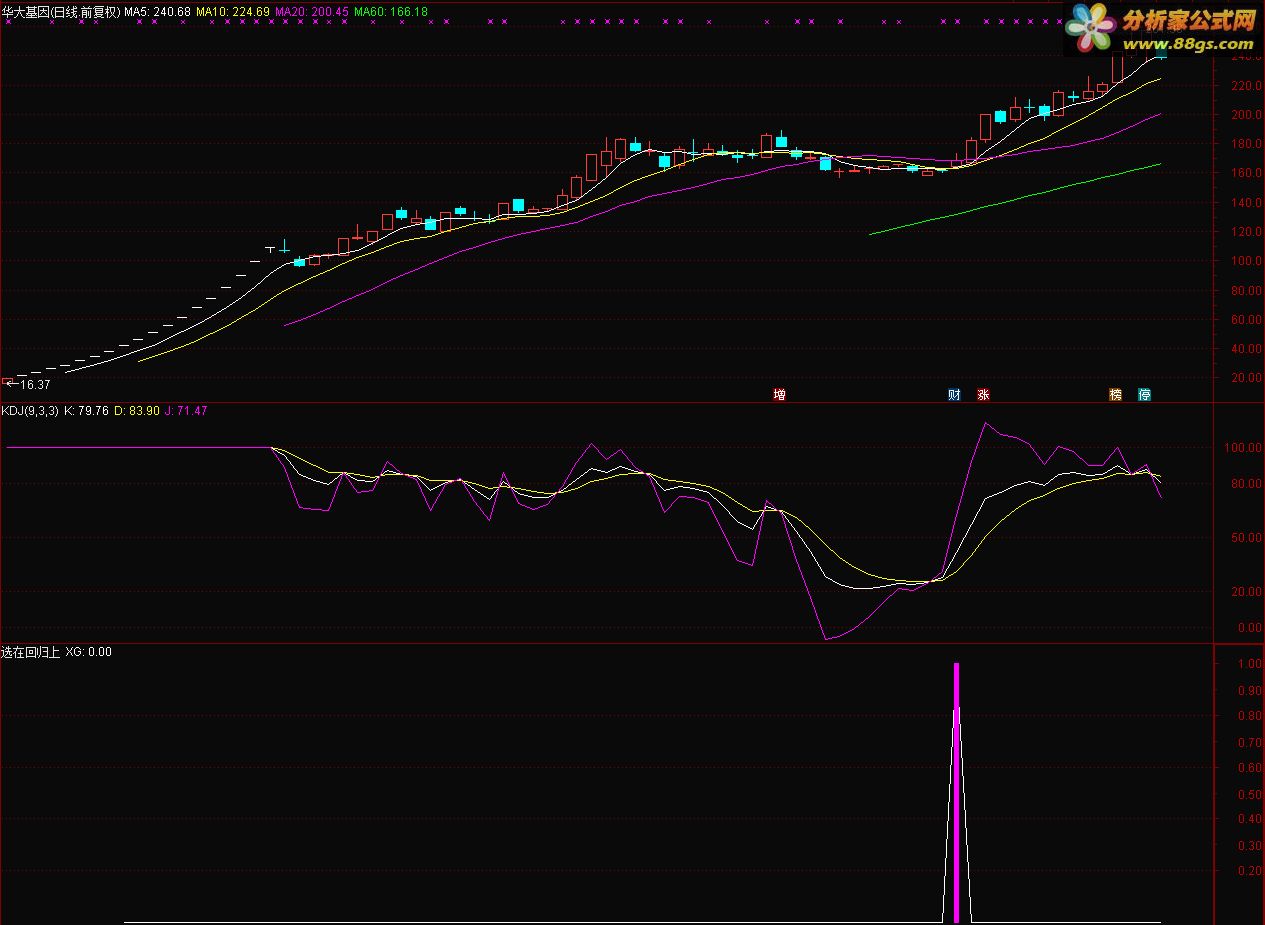Viewport: 1265px width, 925px height.
Task: Click the D: 83.90 value label
Action: [136, 410]
